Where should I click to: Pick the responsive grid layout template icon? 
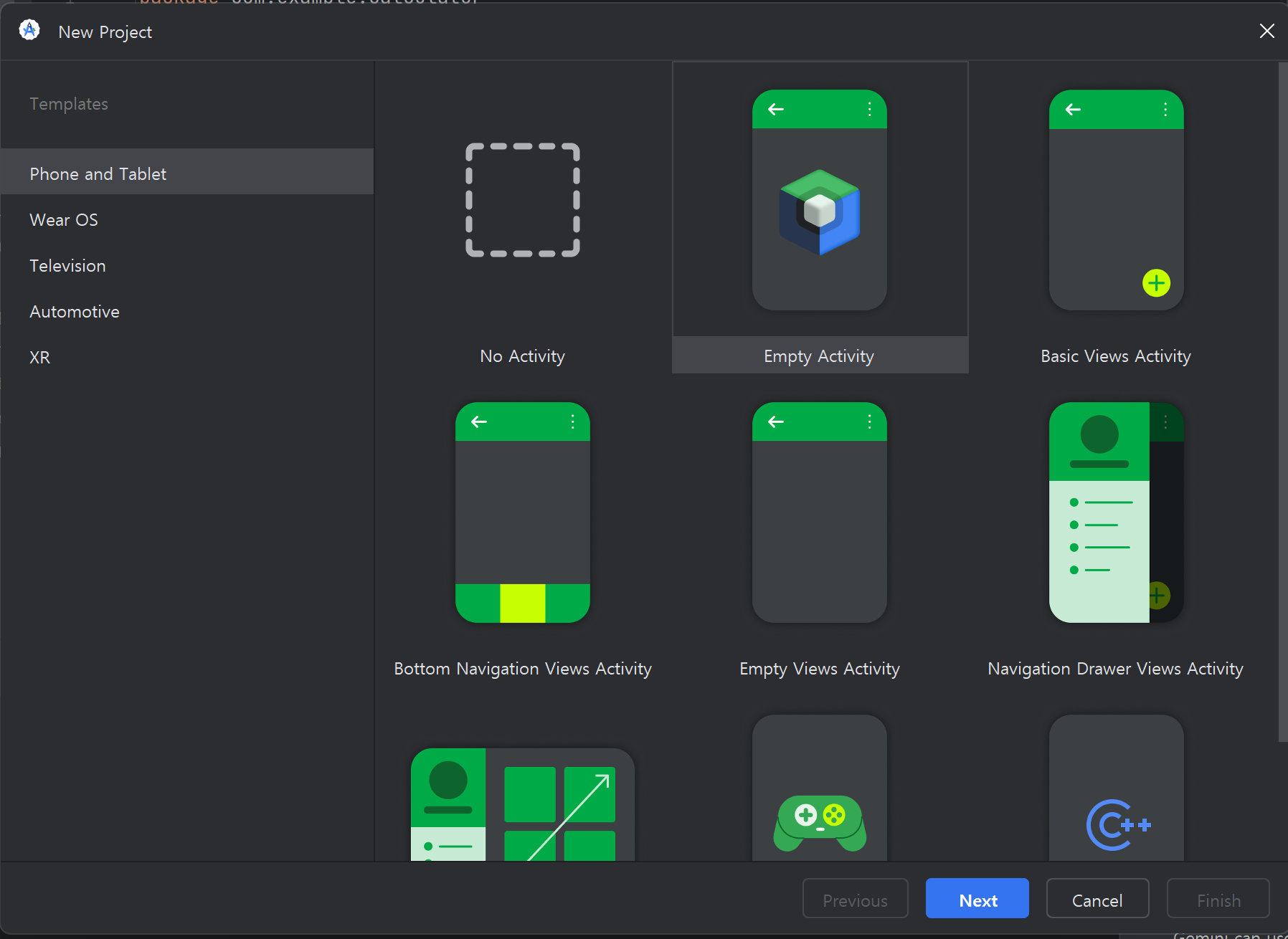pyautogui.click(x=523, y=804)
